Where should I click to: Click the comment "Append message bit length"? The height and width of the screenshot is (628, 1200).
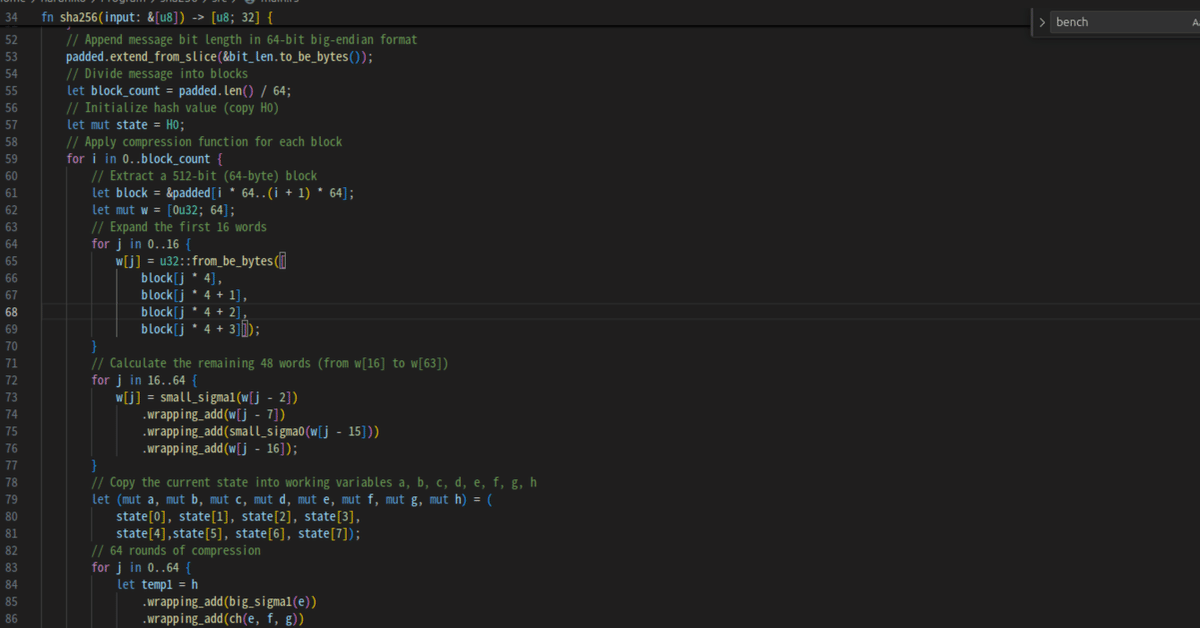coord(242,40)
